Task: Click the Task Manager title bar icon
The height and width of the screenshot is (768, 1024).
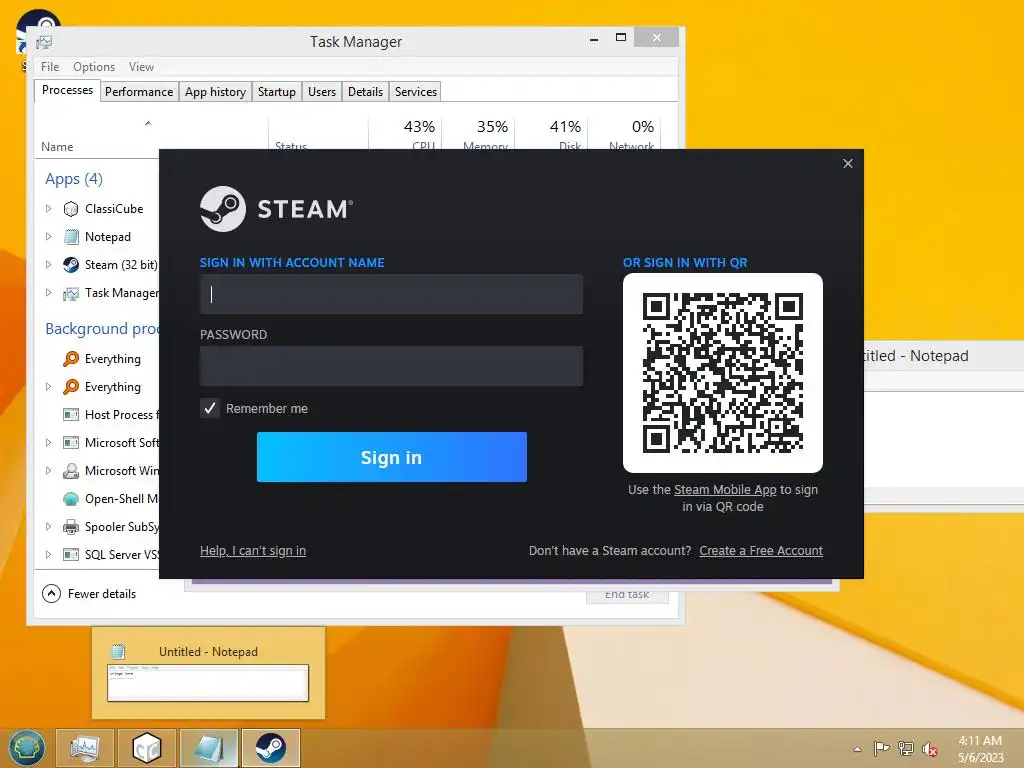Action: (44, 42)
